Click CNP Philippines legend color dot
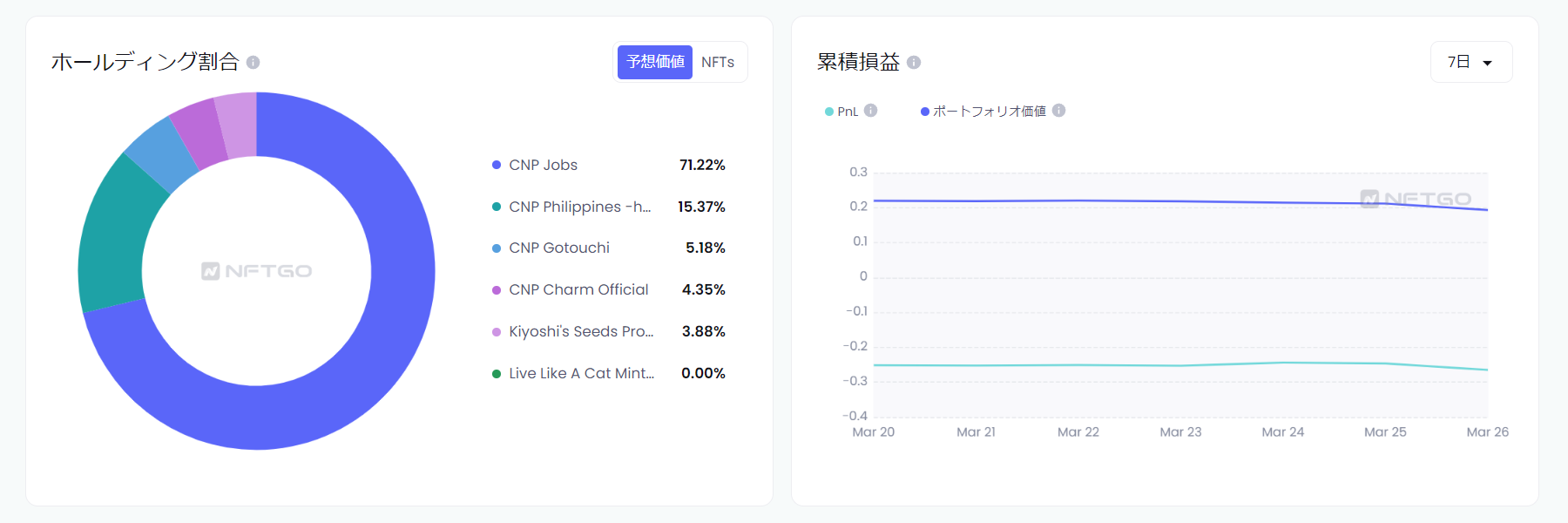The height and width of the screenshot is (523, 1568). pos(497,207)
